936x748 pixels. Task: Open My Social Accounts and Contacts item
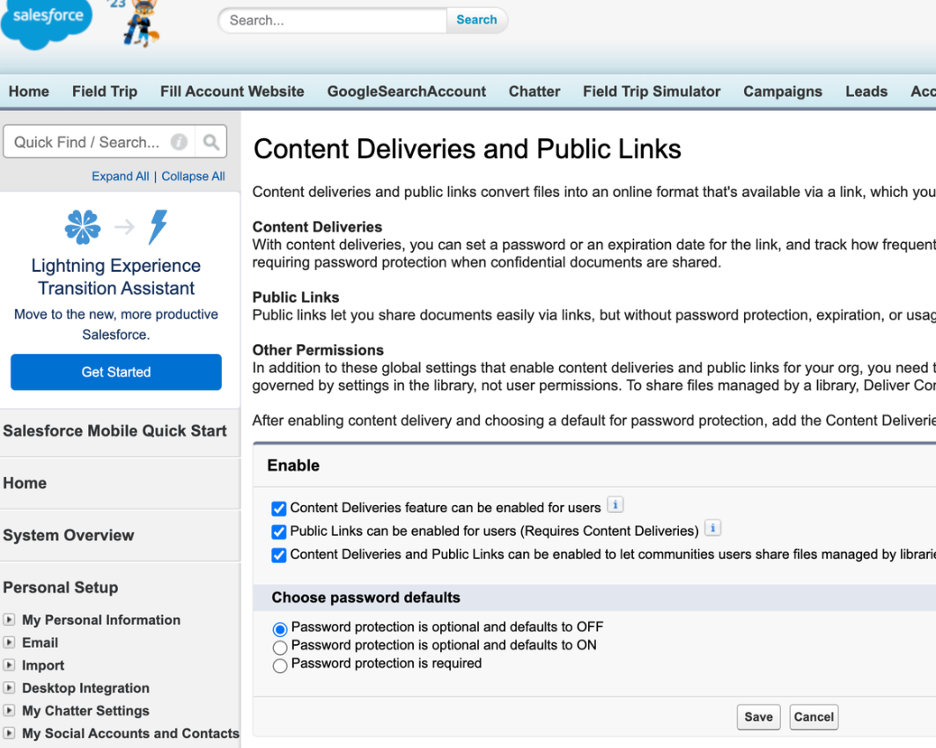[130, 733]
